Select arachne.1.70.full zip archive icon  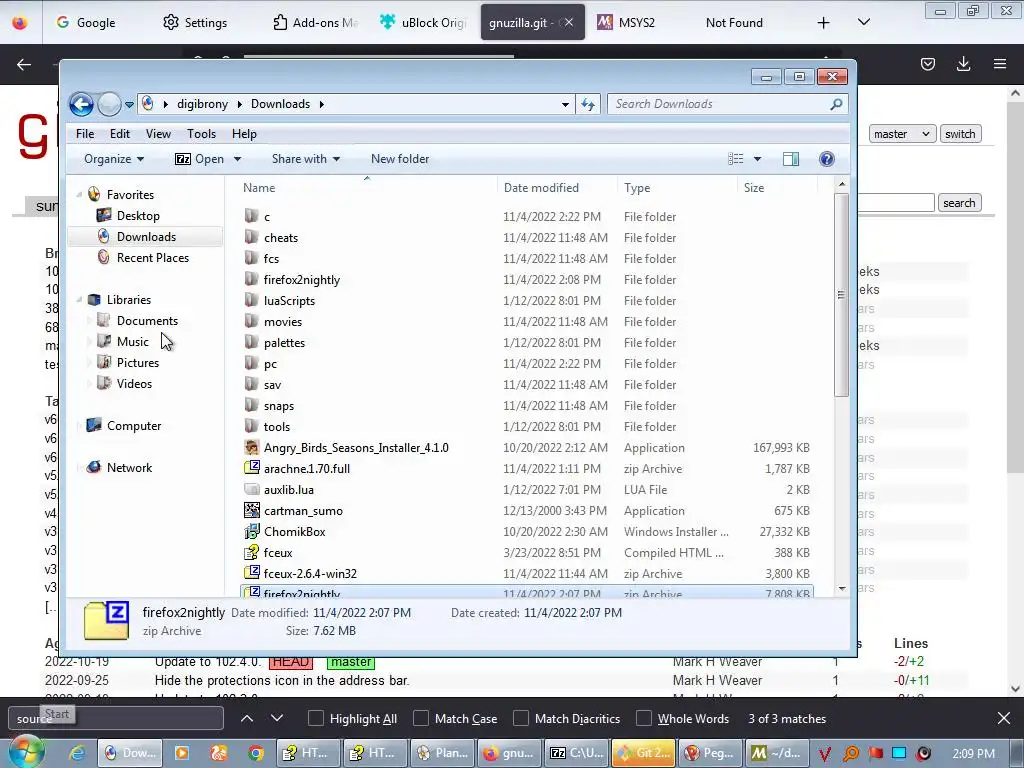click(251, 468)
